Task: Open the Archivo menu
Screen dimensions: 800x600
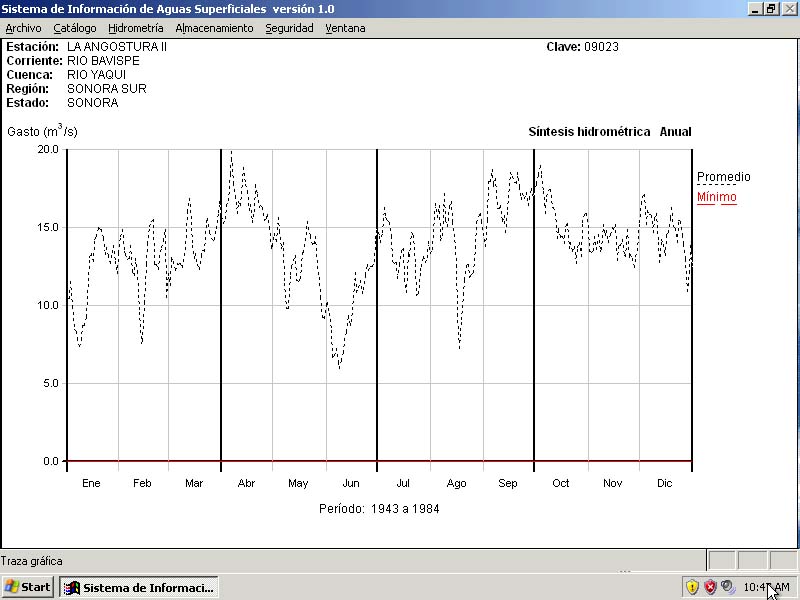Action: pos(24,28)
